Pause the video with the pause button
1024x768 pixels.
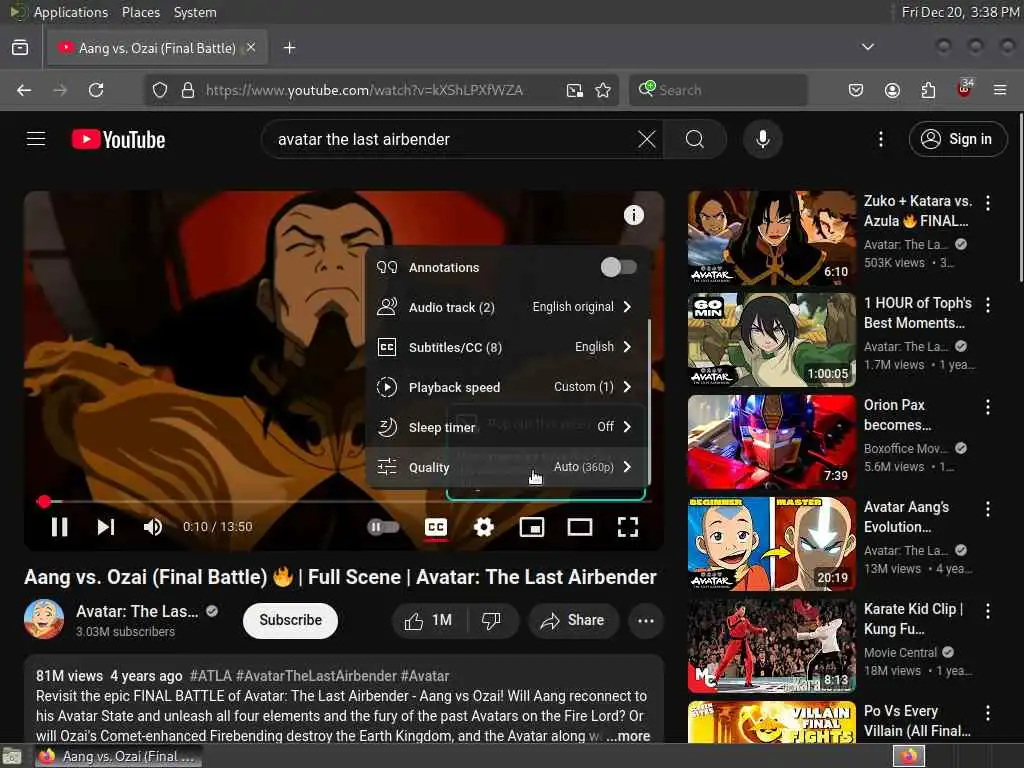(x=59, y=527)
